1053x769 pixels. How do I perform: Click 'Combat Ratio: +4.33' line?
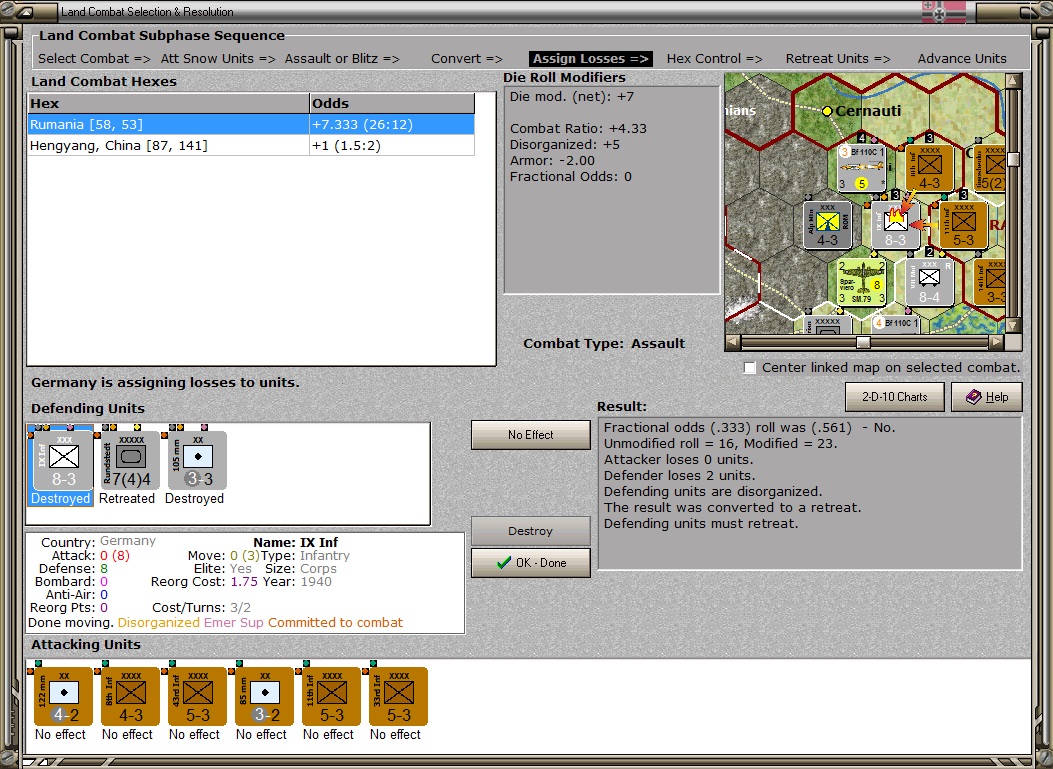pyautogui.click(x=578, y=128)
